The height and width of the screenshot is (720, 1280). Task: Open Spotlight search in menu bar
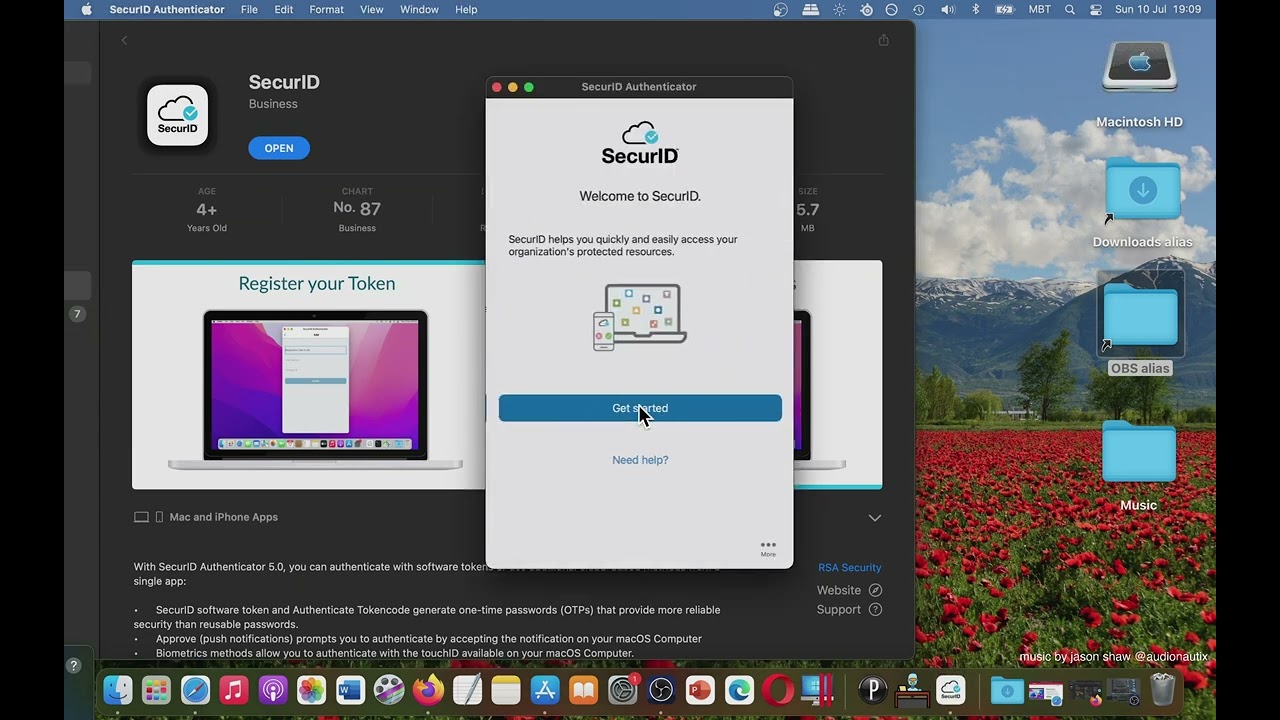tap(1070, 9)
